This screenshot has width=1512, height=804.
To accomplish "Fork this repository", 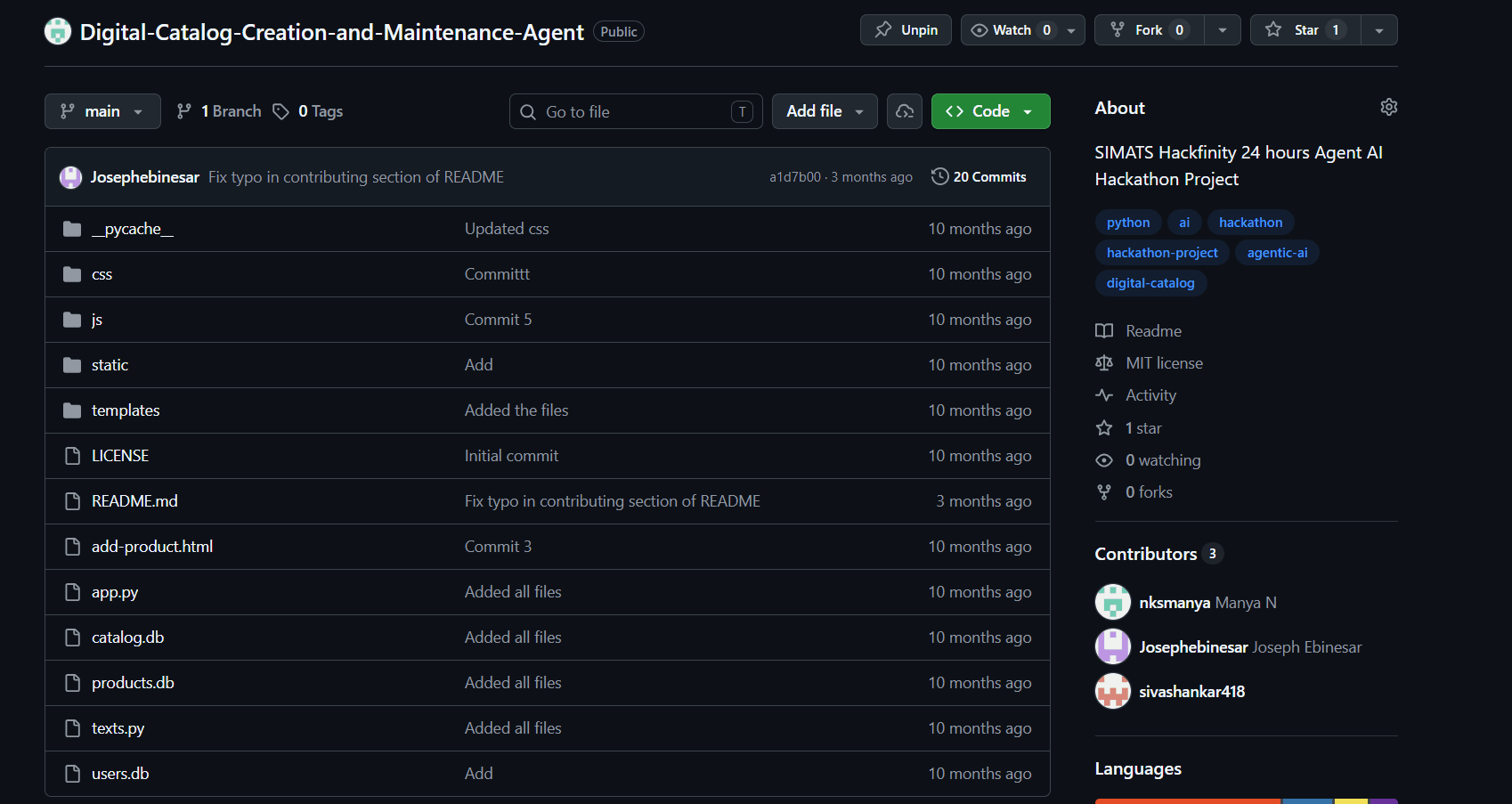I will [x=1149, y=30].
